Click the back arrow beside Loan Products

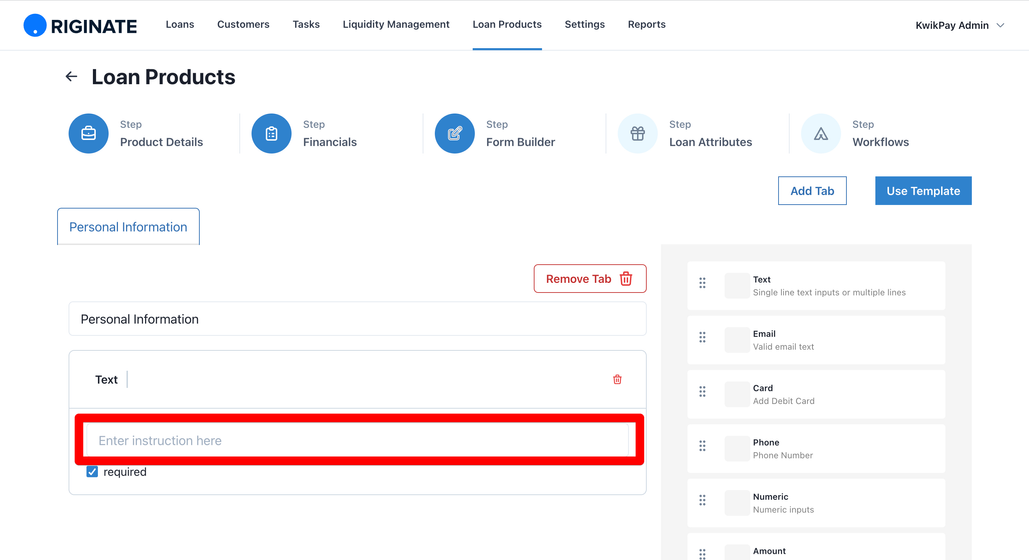coord(71,77)
